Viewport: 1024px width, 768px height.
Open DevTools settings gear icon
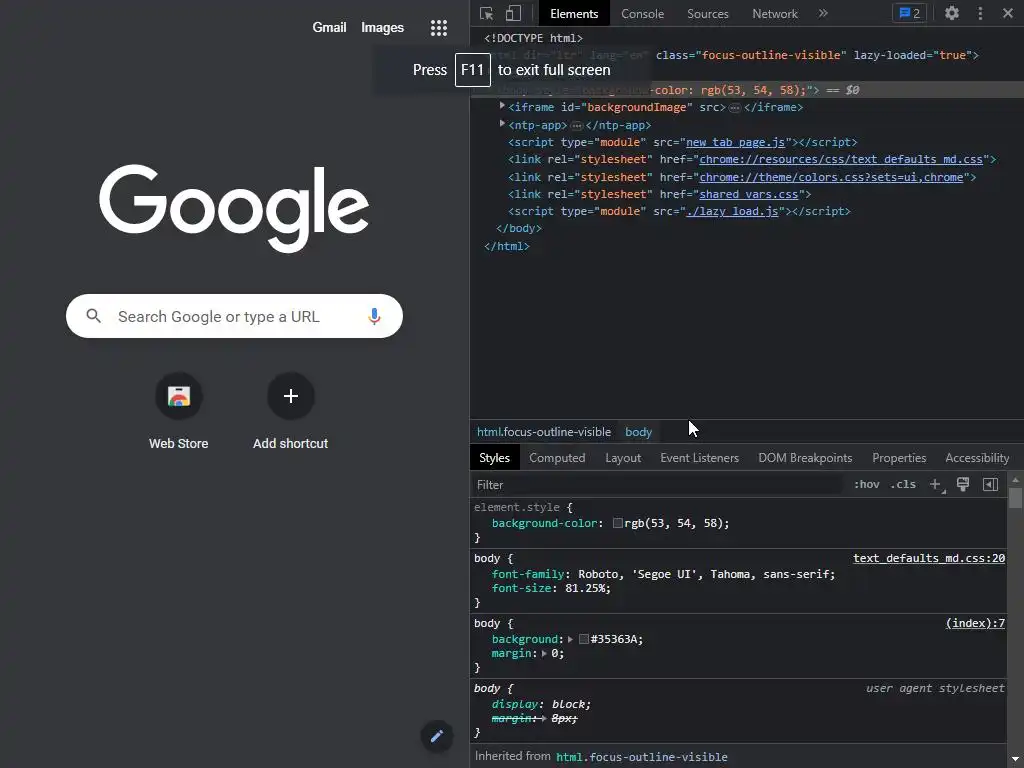tap(952, 13)
